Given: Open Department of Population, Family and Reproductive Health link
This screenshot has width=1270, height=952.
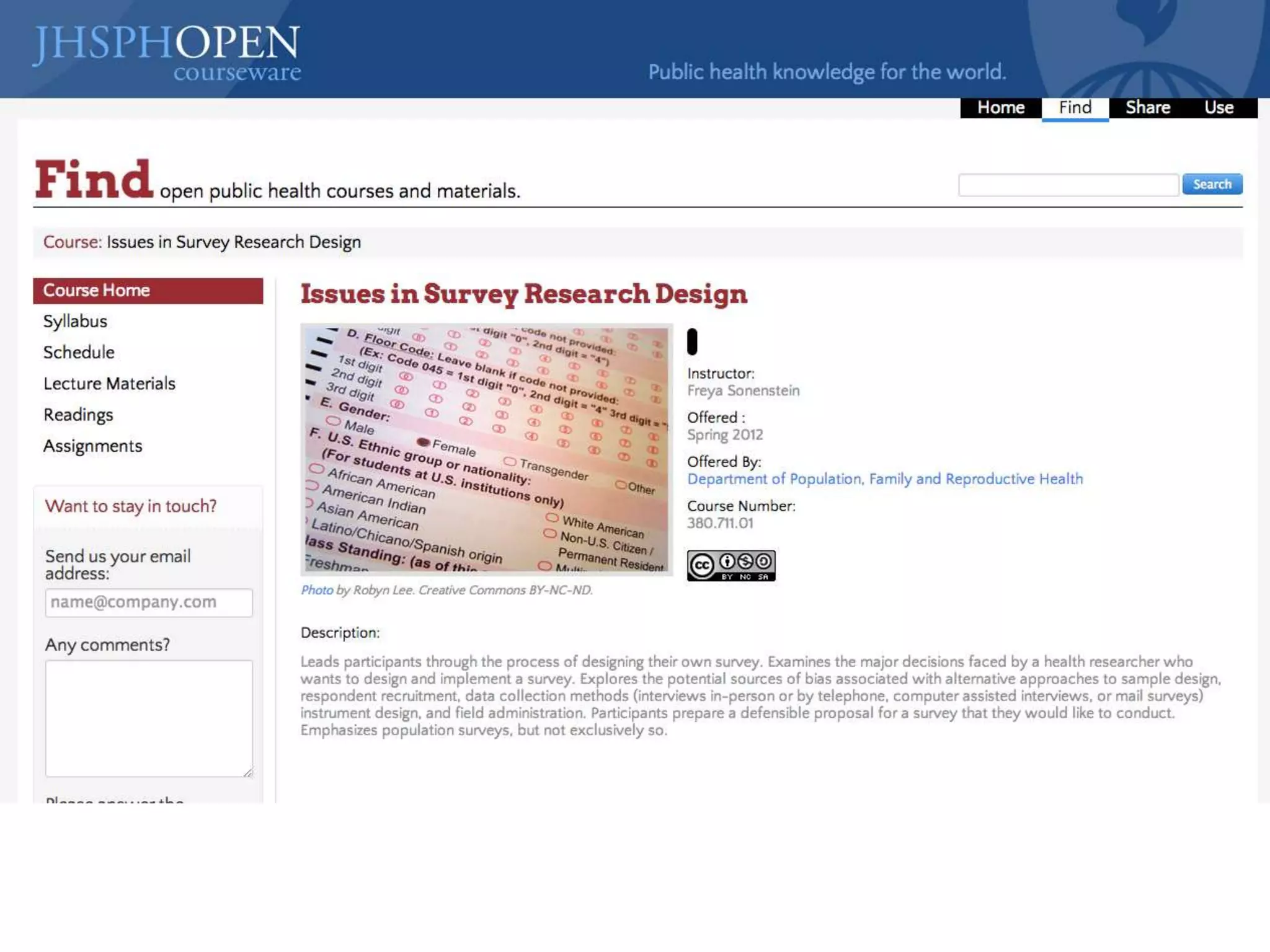Looking at the screenshot, I should point(885,479).
